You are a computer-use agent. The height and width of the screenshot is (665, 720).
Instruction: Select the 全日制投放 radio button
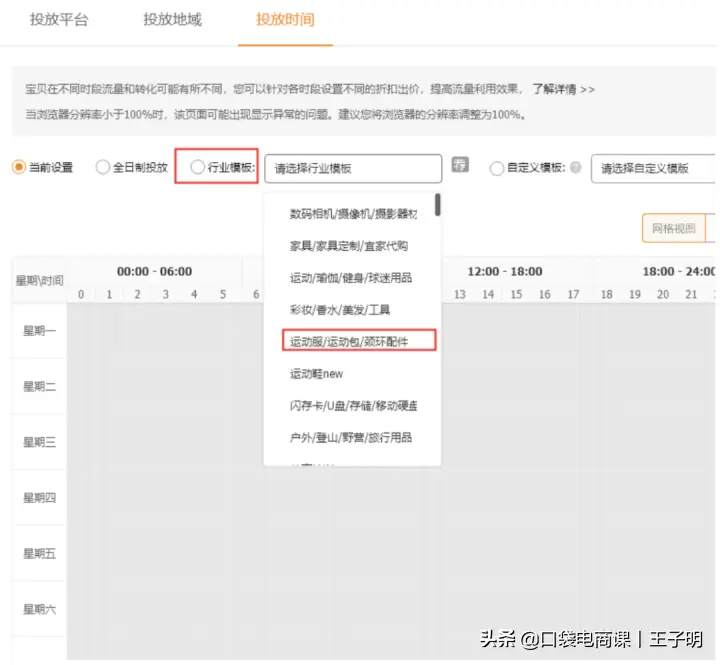(102, 167)
